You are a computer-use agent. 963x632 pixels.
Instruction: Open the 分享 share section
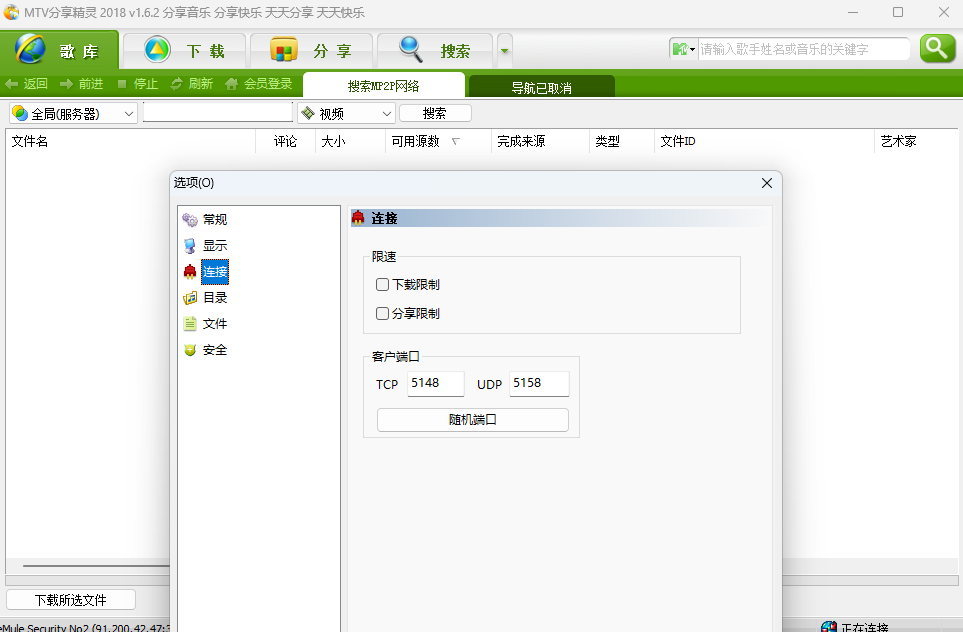(x=311, y=50)
